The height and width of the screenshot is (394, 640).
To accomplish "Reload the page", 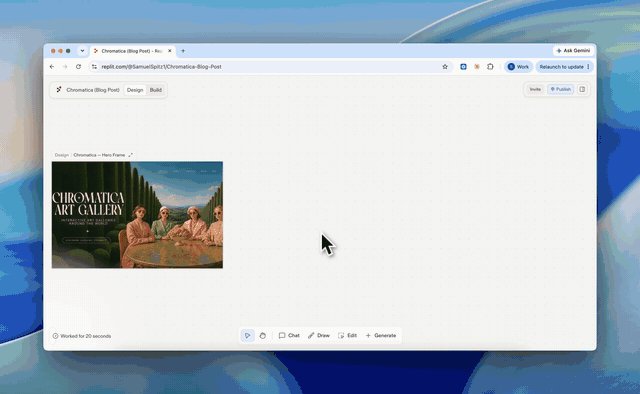I will [78, 67].
